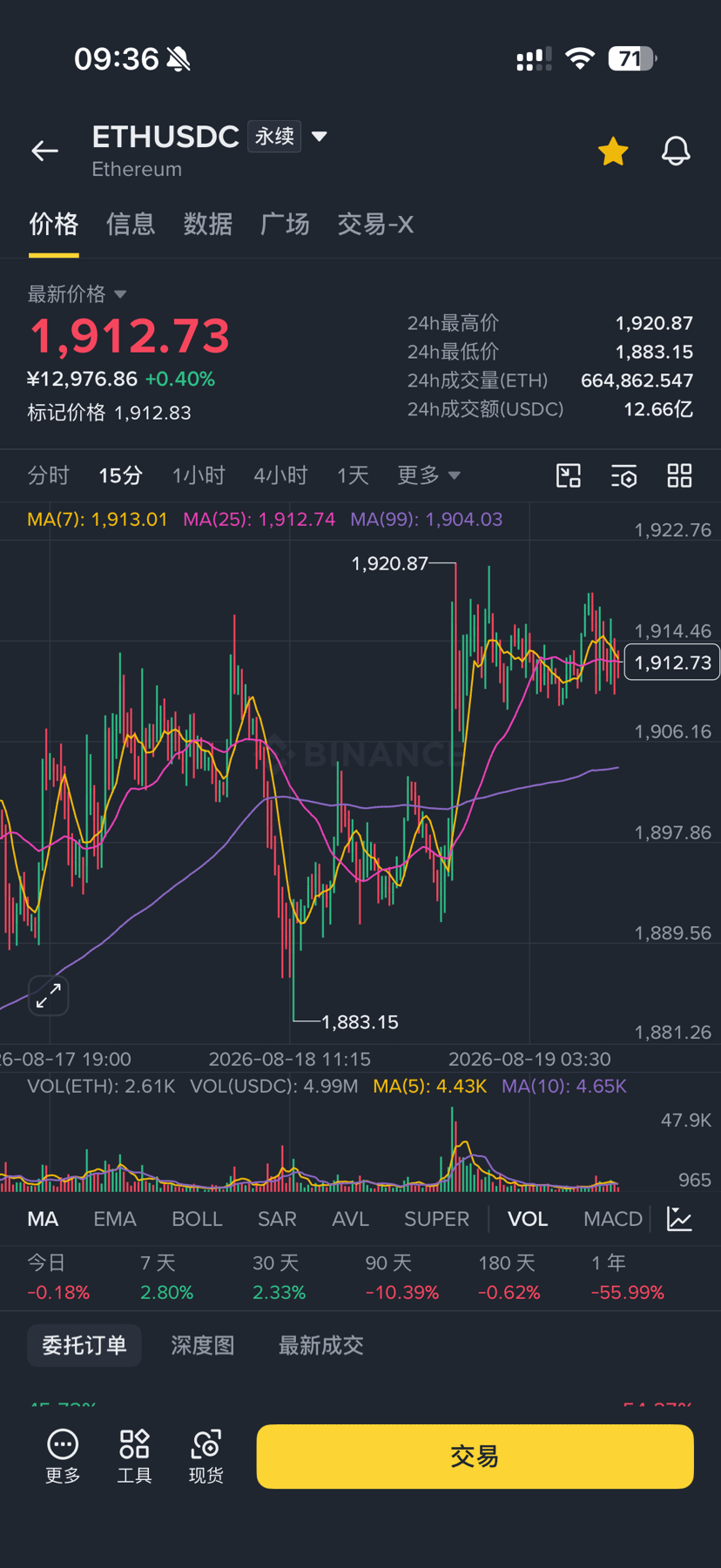Tap the 1 年 -55.99% performance
The width and height of the screenshot is (721, 1568).
(x=627, y=1277)
